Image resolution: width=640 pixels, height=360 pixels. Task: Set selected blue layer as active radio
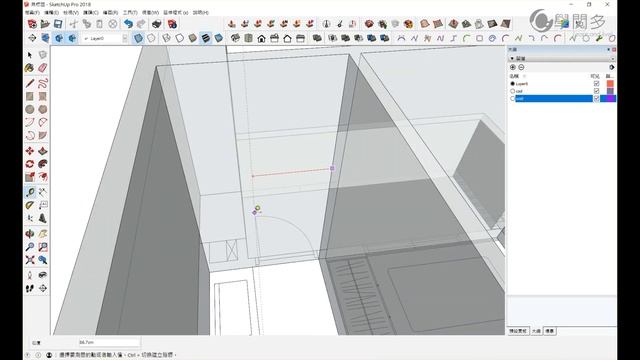click(x=513, y=98)
